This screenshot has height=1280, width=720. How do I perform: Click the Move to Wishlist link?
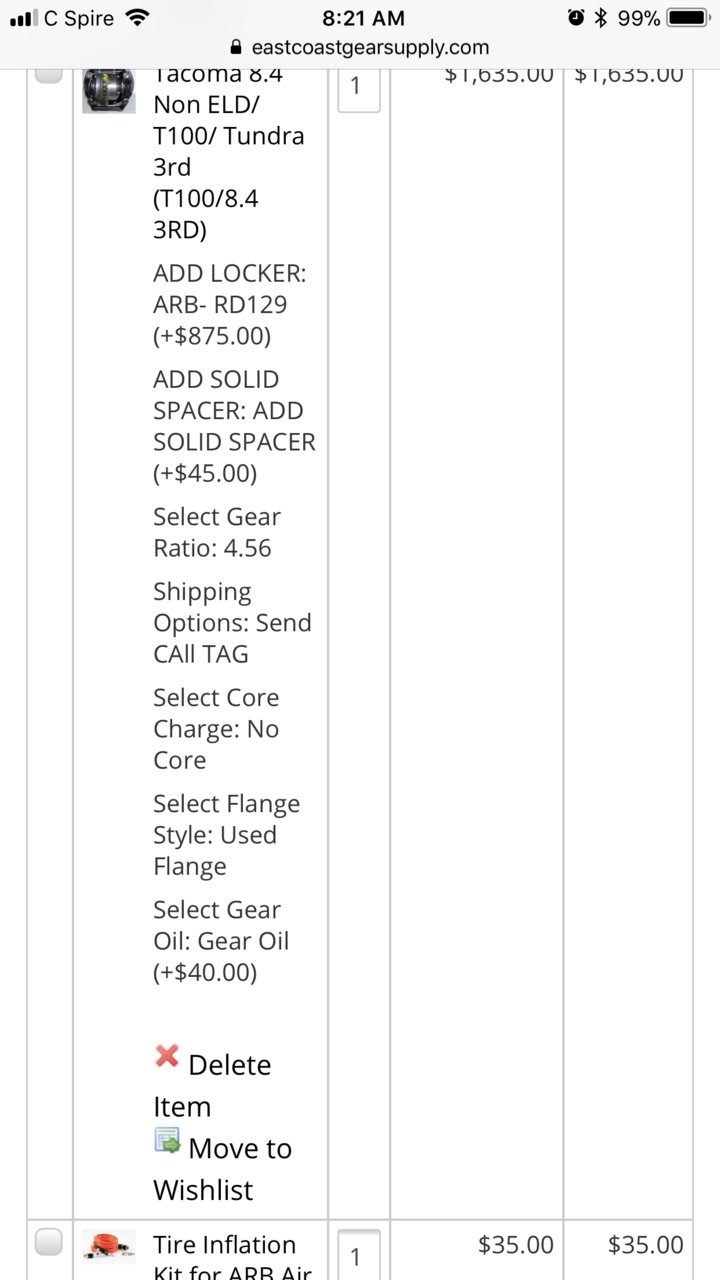[222, 1169]
